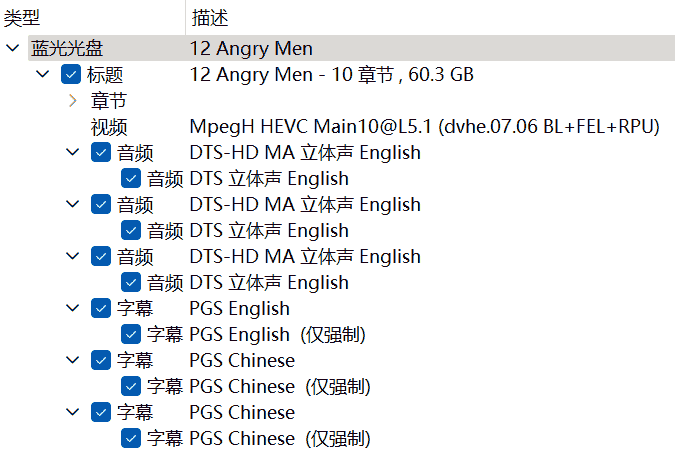Click the 描述 column header
Screen dimensions: 675x453
pos(208,17)
